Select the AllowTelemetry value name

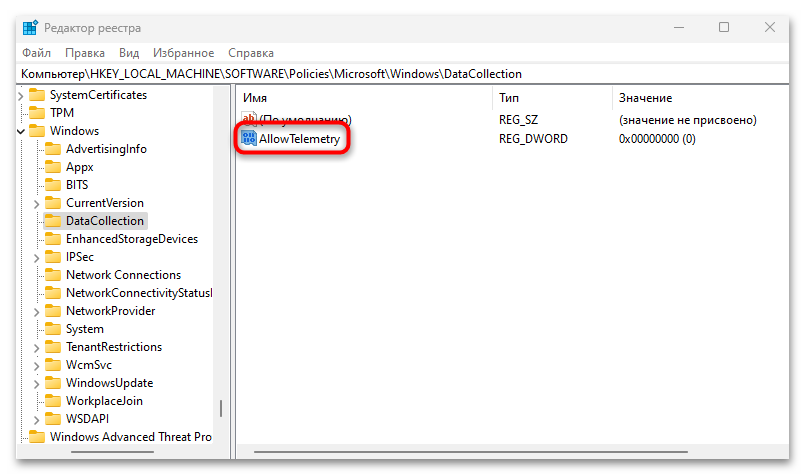point(299,139)
